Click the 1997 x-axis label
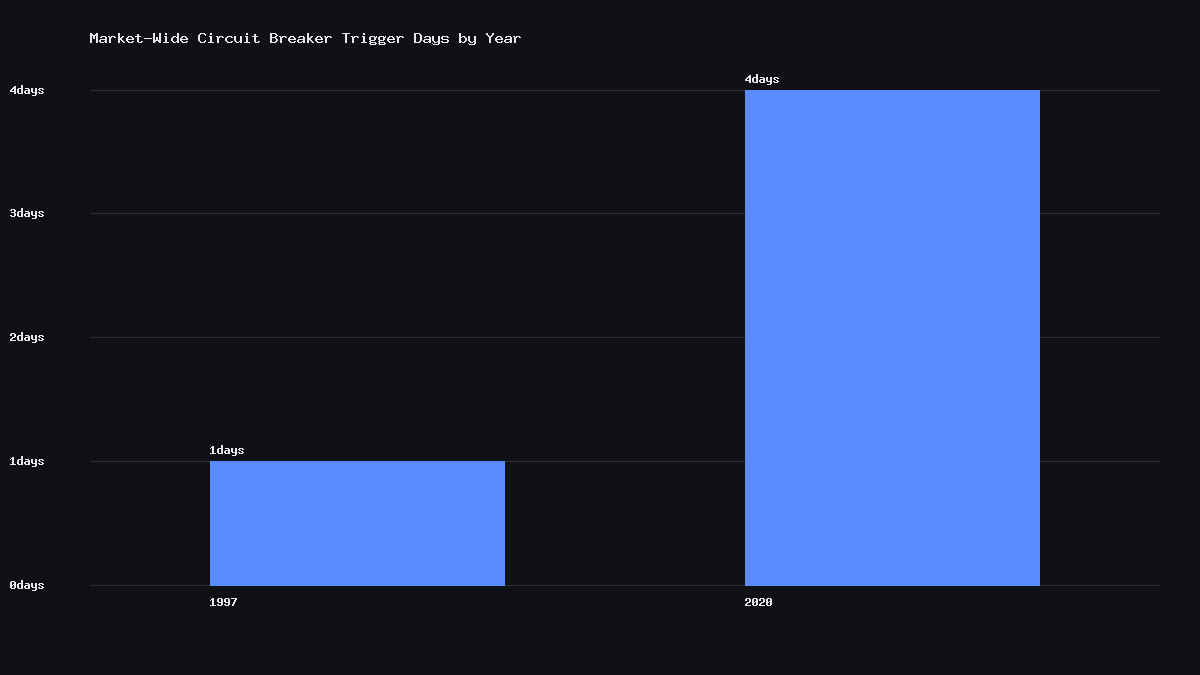Image resolution: width=1200 pixels, height=675 pixels. (x=223, y=603)
